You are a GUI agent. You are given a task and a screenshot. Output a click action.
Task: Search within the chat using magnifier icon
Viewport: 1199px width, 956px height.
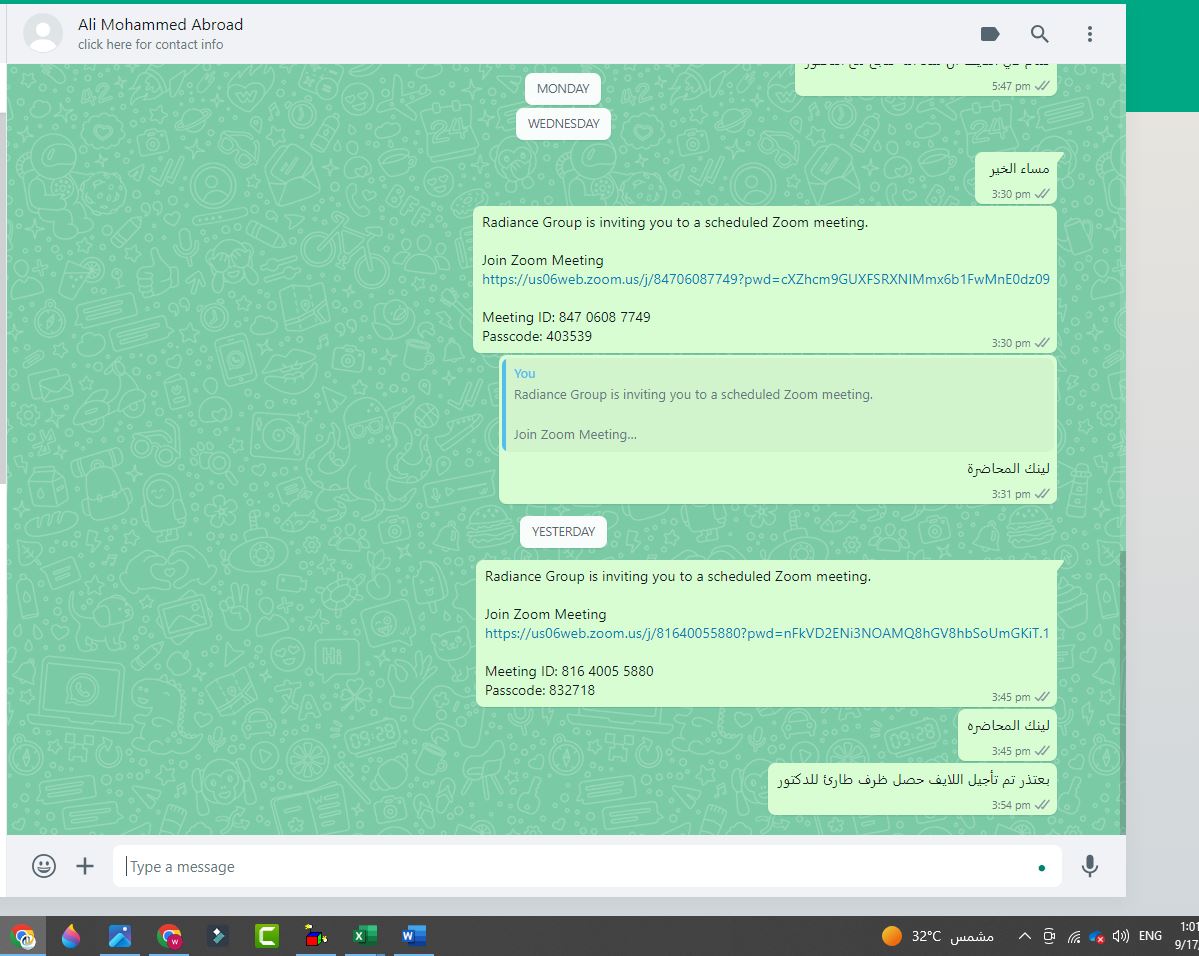point(1039,34)
